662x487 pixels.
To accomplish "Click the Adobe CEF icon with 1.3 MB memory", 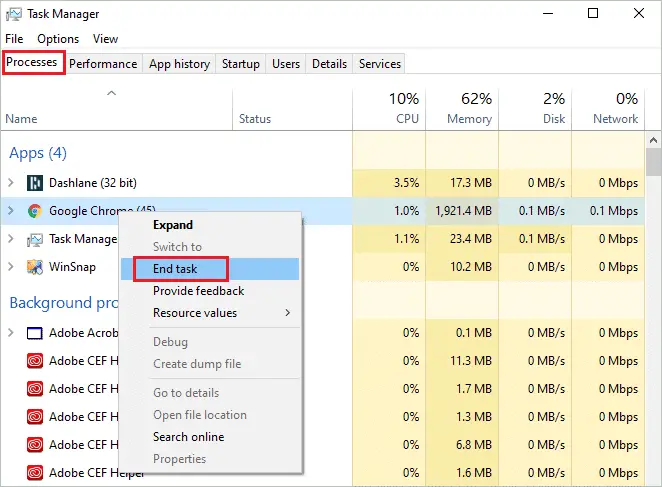I will (35, 417).
